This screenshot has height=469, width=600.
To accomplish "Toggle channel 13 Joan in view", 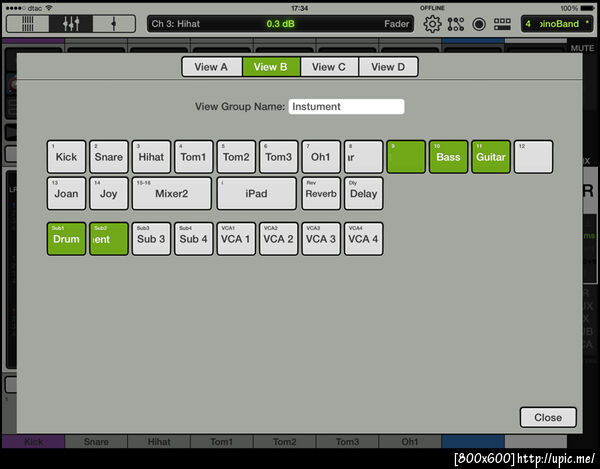I will pyautogui.click(x=66, y=193).
